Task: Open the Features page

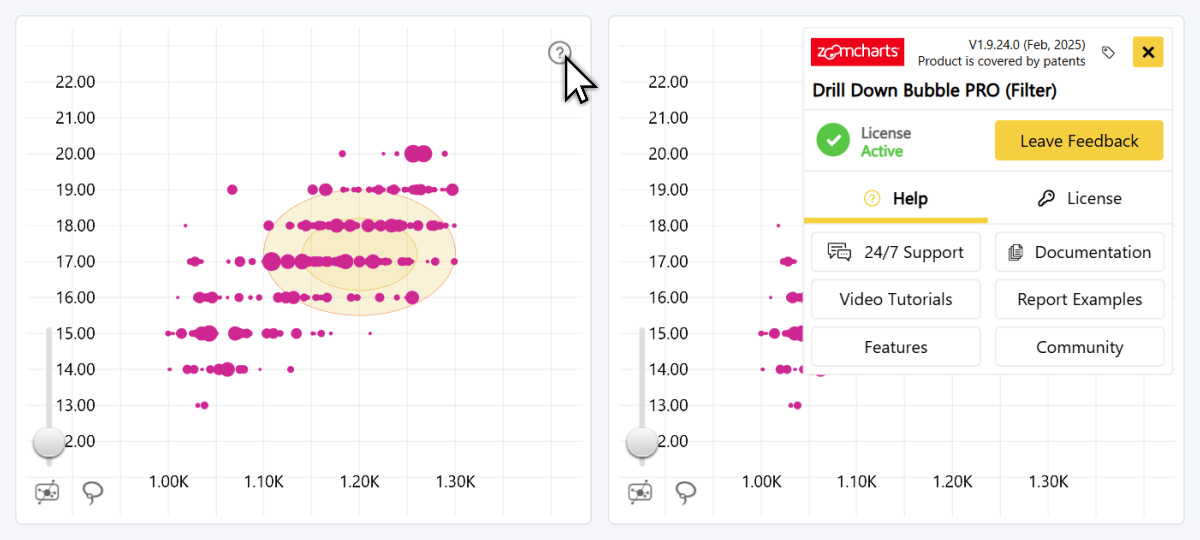Action: [x=896, y=347]
